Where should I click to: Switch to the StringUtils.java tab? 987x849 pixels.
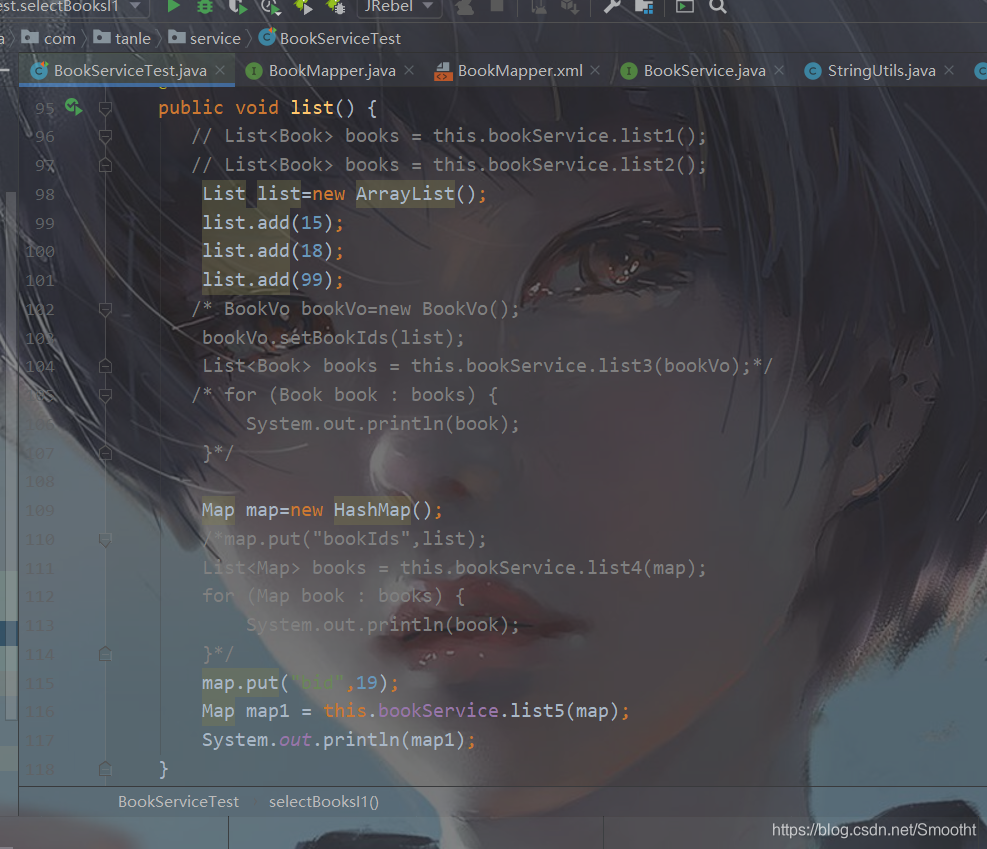[879, 70]
